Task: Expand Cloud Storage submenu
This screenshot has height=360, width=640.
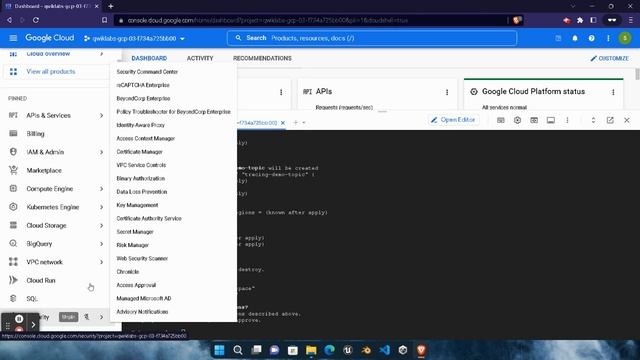Action: point(101,225)
